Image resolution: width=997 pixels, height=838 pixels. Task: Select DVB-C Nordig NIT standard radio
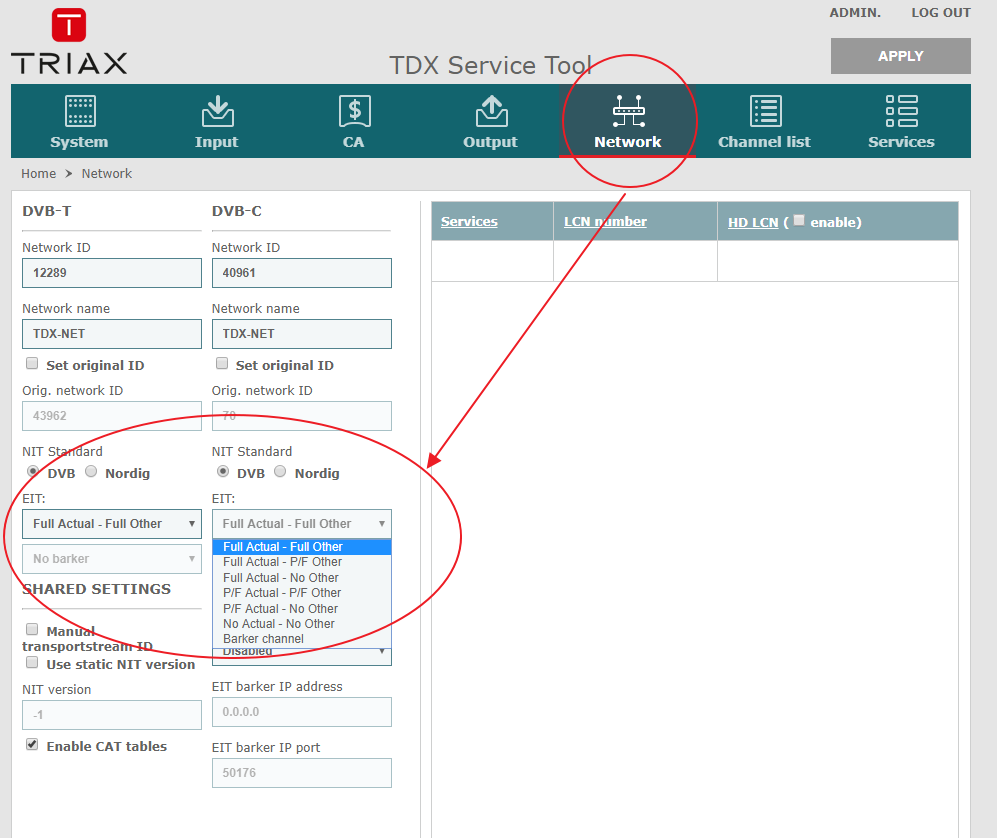pos(280,471)
